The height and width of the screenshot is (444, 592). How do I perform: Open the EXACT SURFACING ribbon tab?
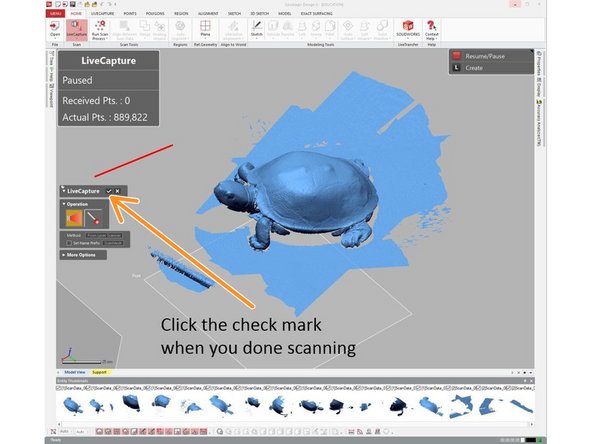(x=317, y=14)
